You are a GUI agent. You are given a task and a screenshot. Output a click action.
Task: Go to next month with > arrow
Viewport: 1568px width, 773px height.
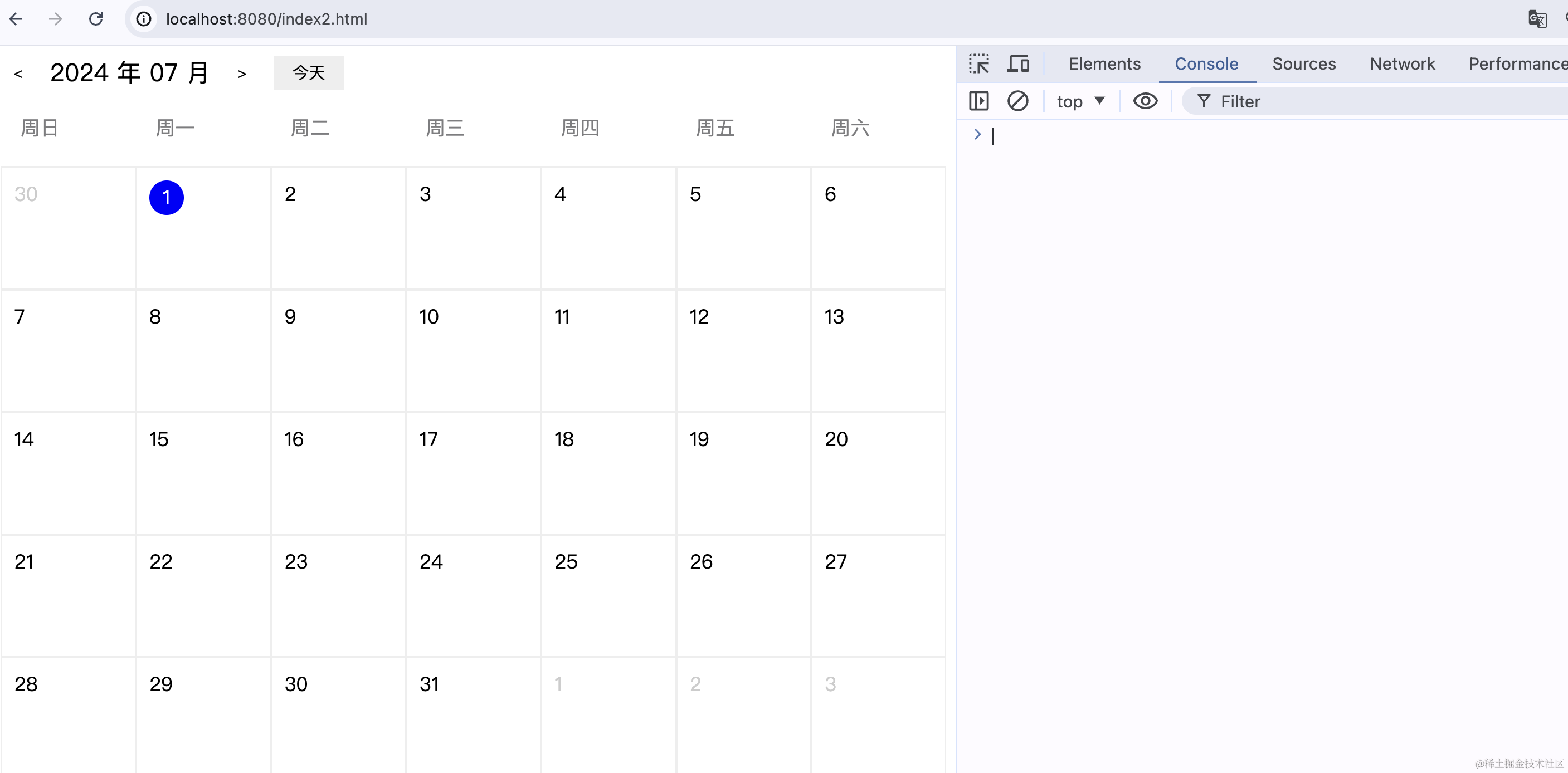point(242,74)
